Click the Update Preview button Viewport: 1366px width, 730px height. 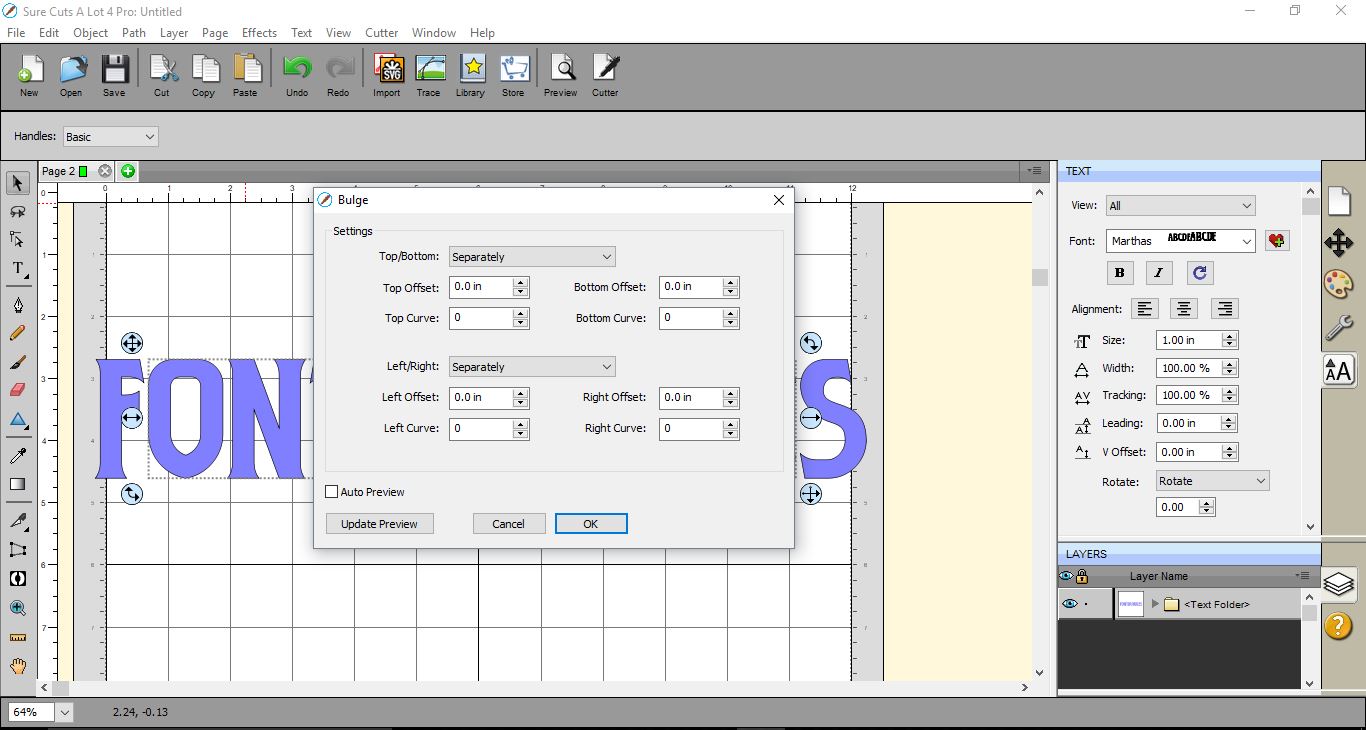pos(380,524)
